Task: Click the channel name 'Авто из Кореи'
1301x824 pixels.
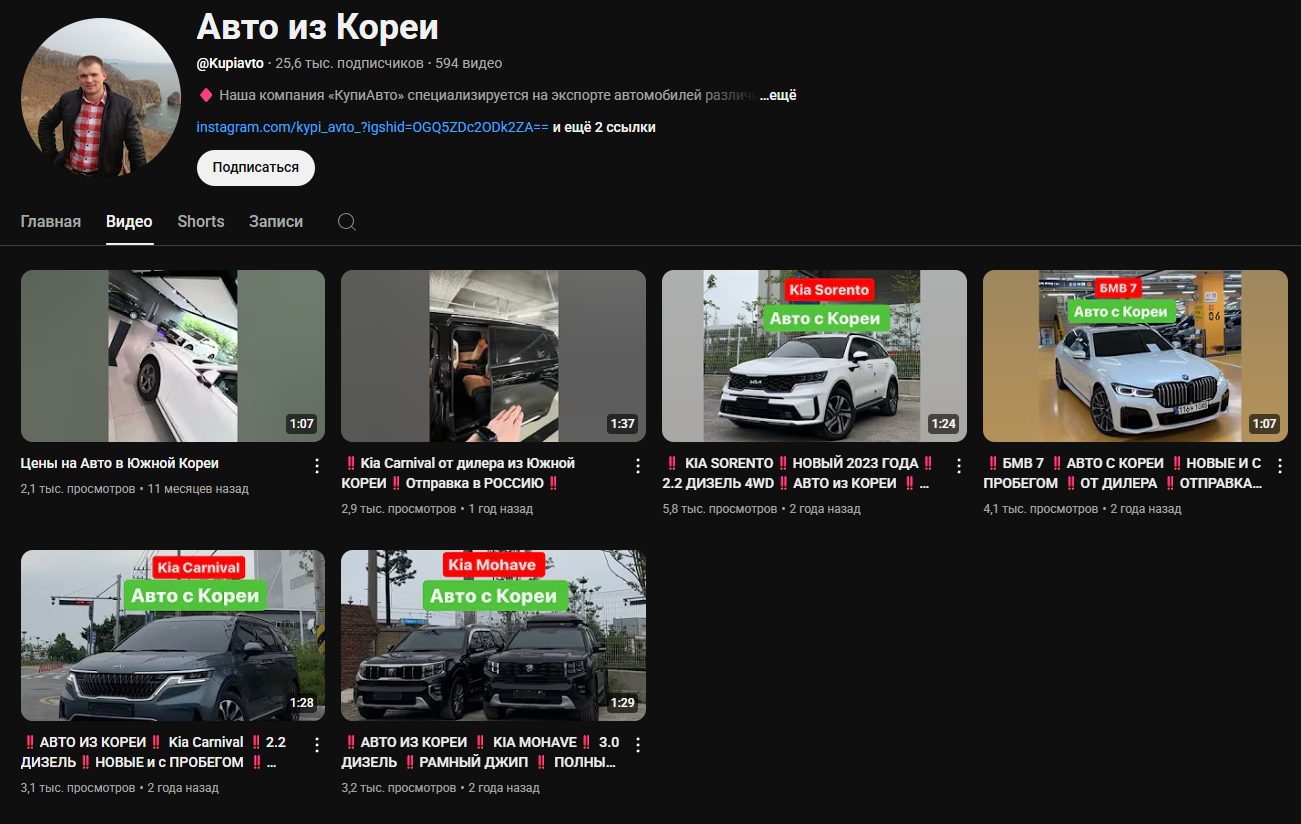Action: 317,27
